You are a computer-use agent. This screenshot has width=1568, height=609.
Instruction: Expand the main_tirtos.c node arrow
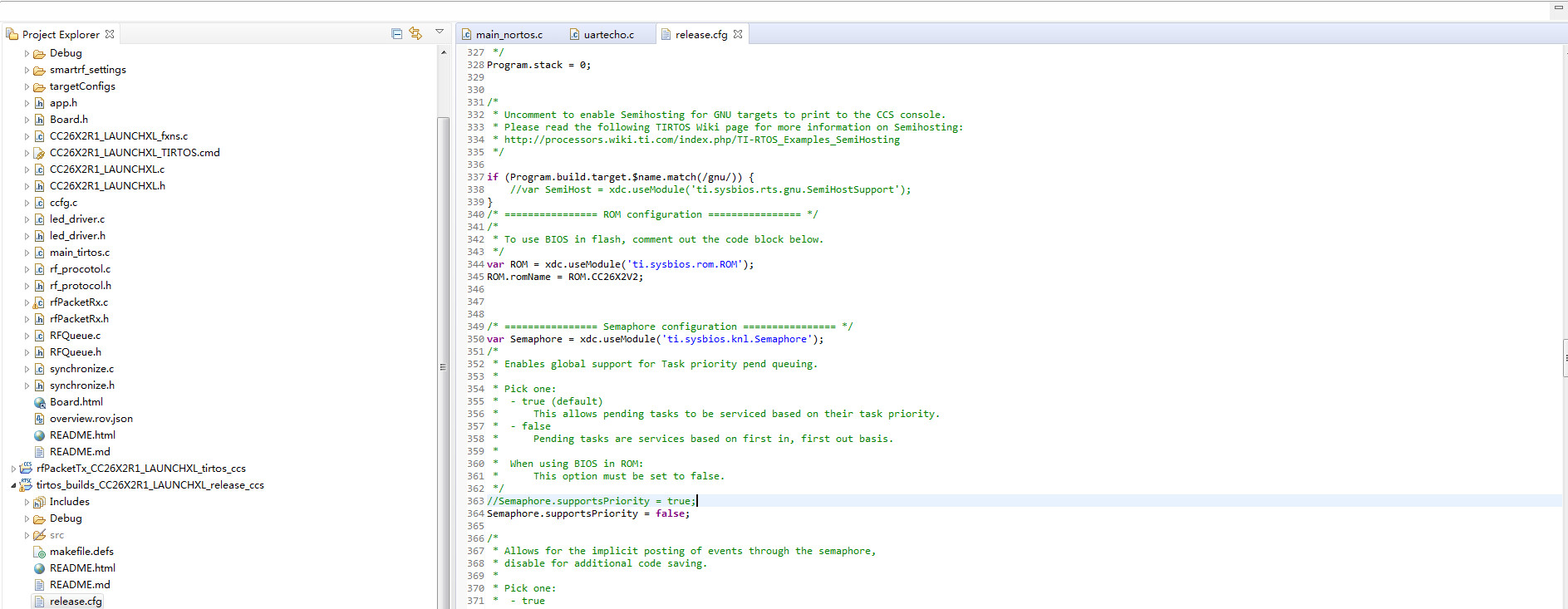27,253
